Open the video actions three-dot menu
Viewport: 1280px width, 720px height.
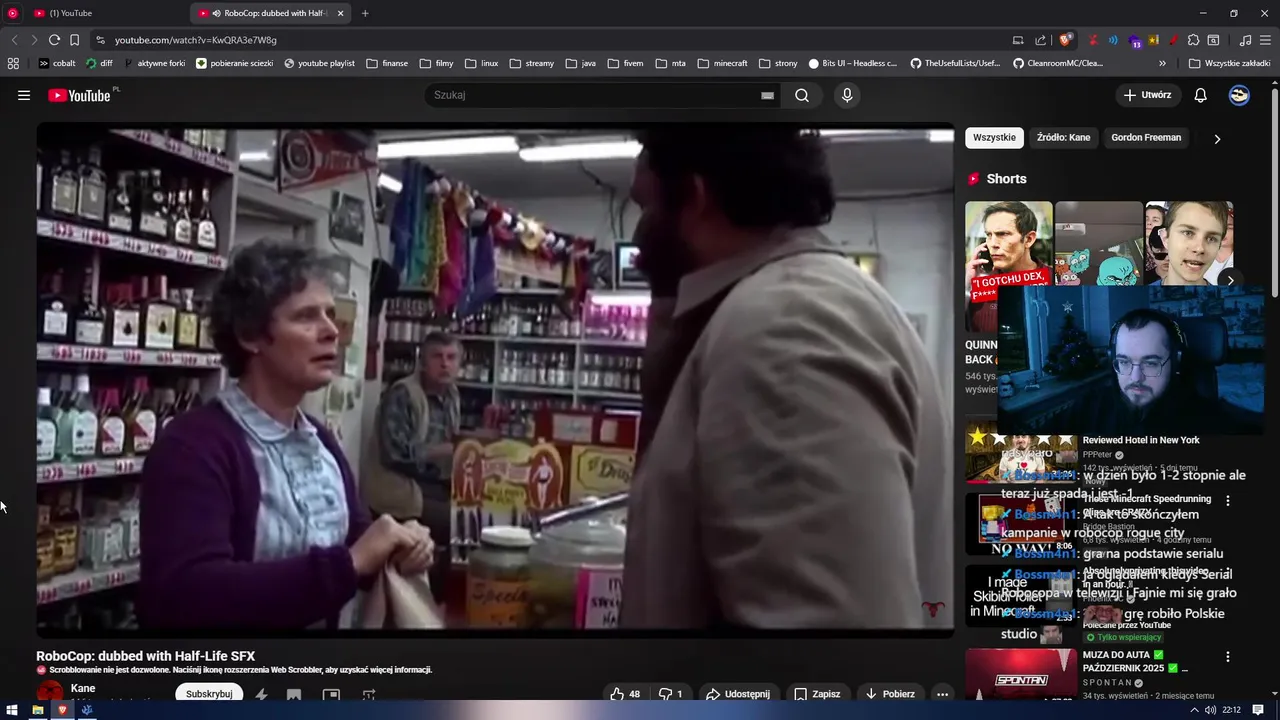click(x=942, y=693)
